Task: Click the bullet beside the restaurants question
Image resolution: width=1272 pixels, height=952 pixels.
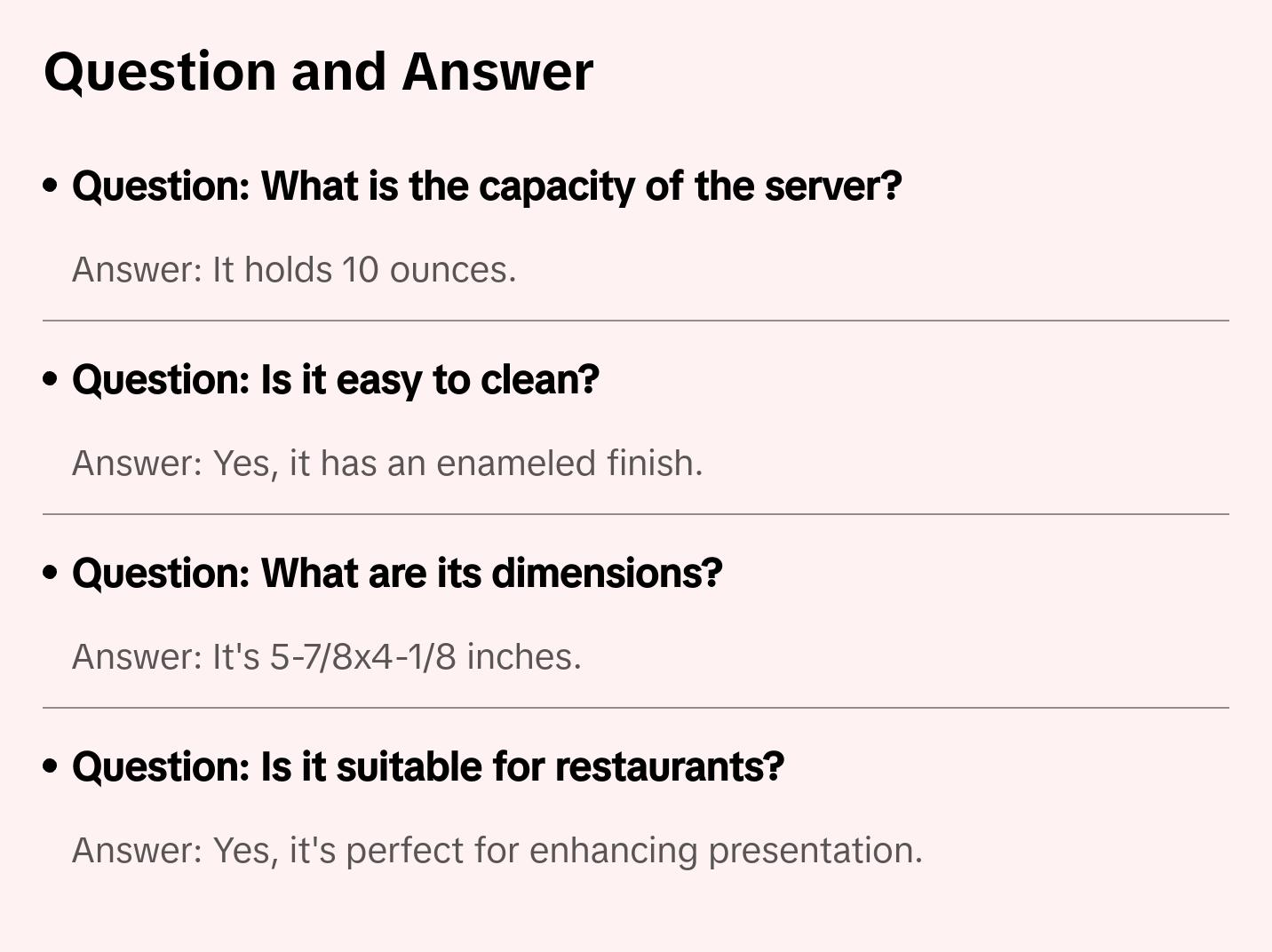Action: pos(51,766)
